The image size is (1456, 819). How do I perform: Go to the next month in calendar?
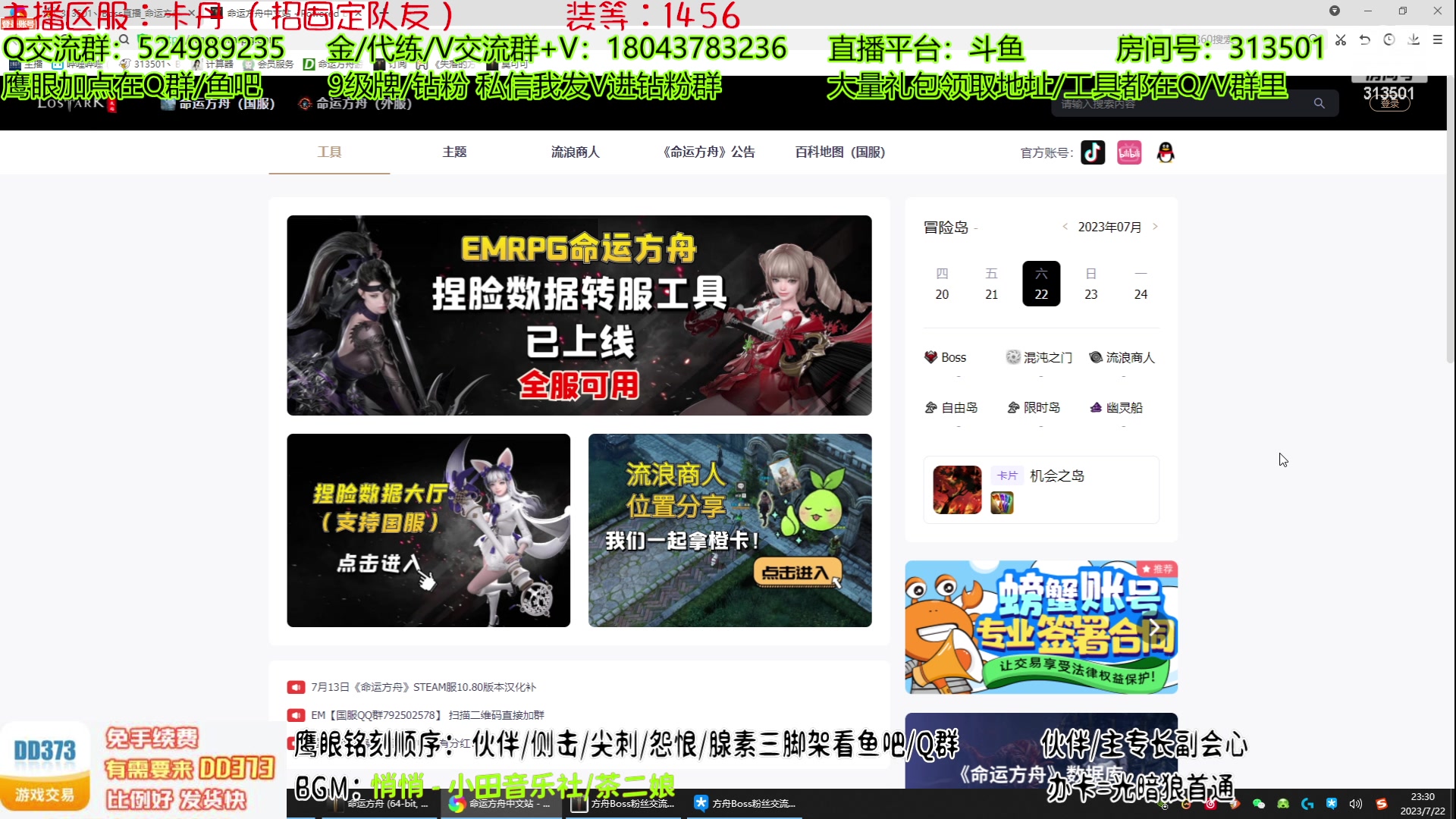coord(1155,227)
